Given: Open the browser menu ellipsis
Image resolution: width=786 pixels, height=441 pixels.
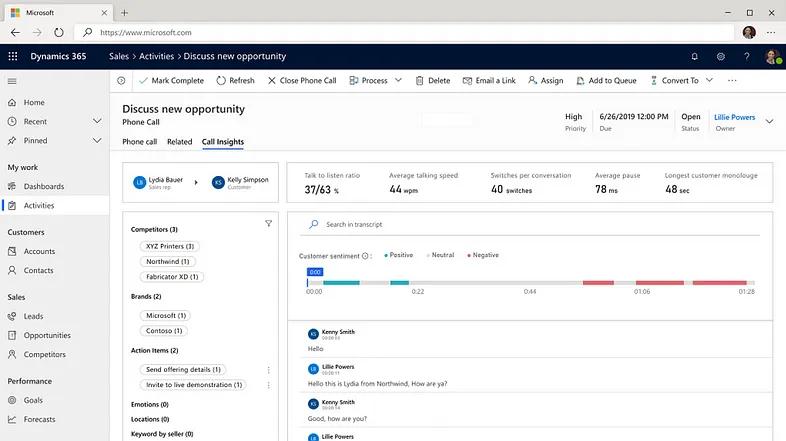Looking at the screenshot, I should 771,32.
